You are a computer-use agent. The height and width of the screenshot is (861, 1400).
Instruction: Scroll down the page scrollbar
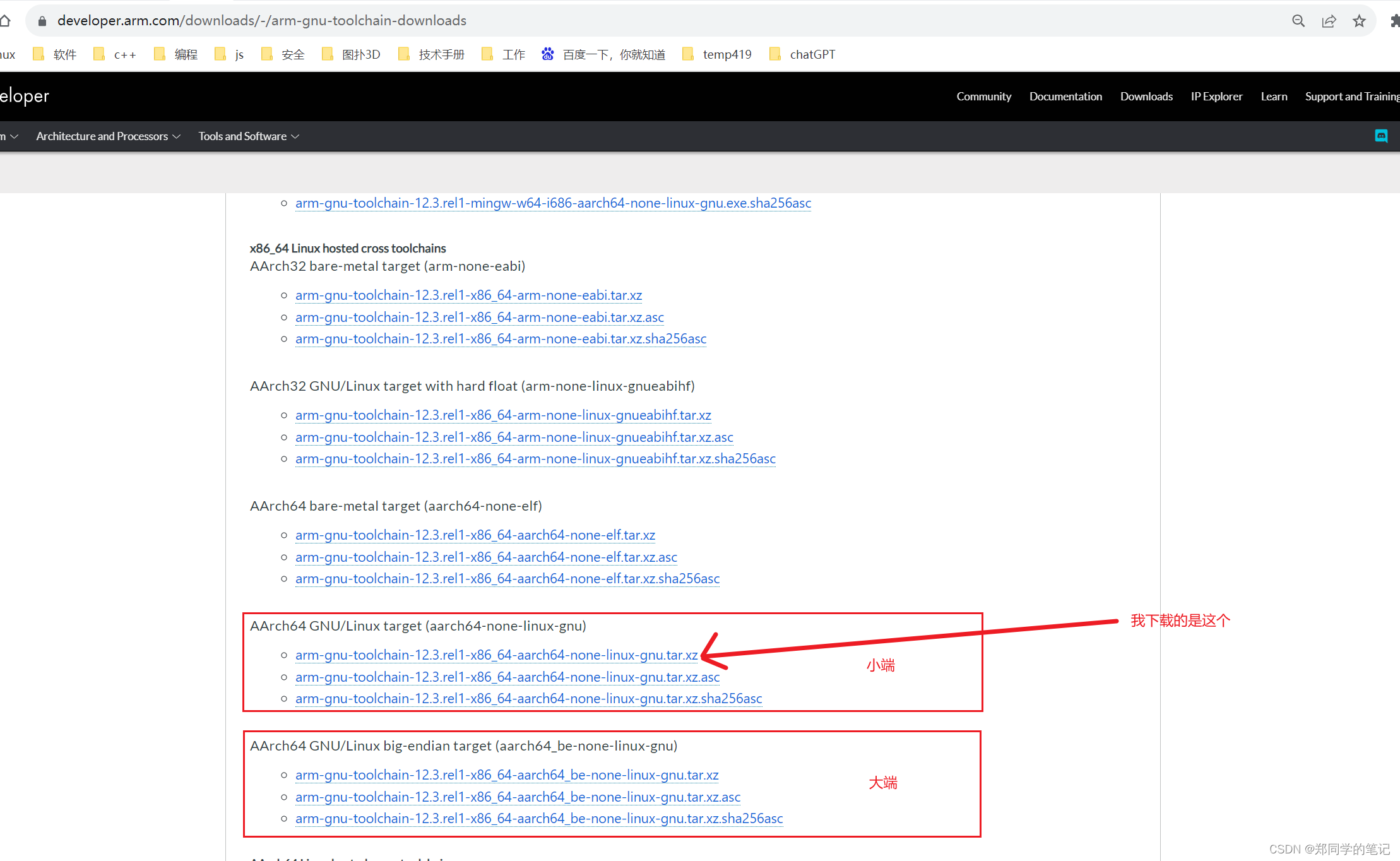(1395, 700)
